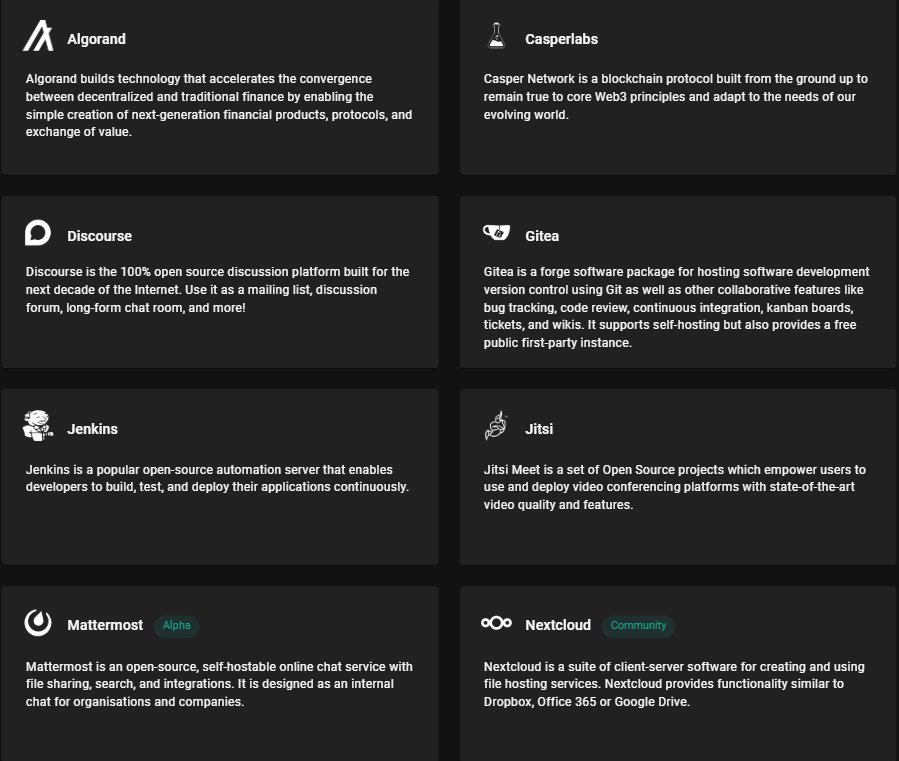Click the Mattermost circular logo
This screenshot has width=899, height=761.
[37, 622]
